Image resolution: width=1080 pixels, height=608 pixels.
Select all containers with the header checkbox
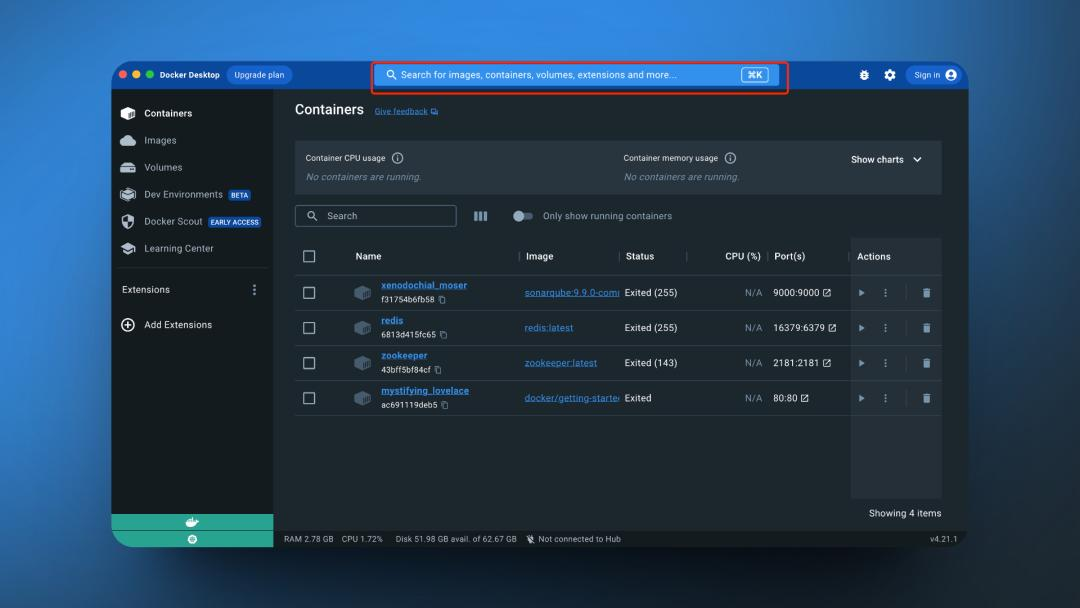click(x=309, y=255)
